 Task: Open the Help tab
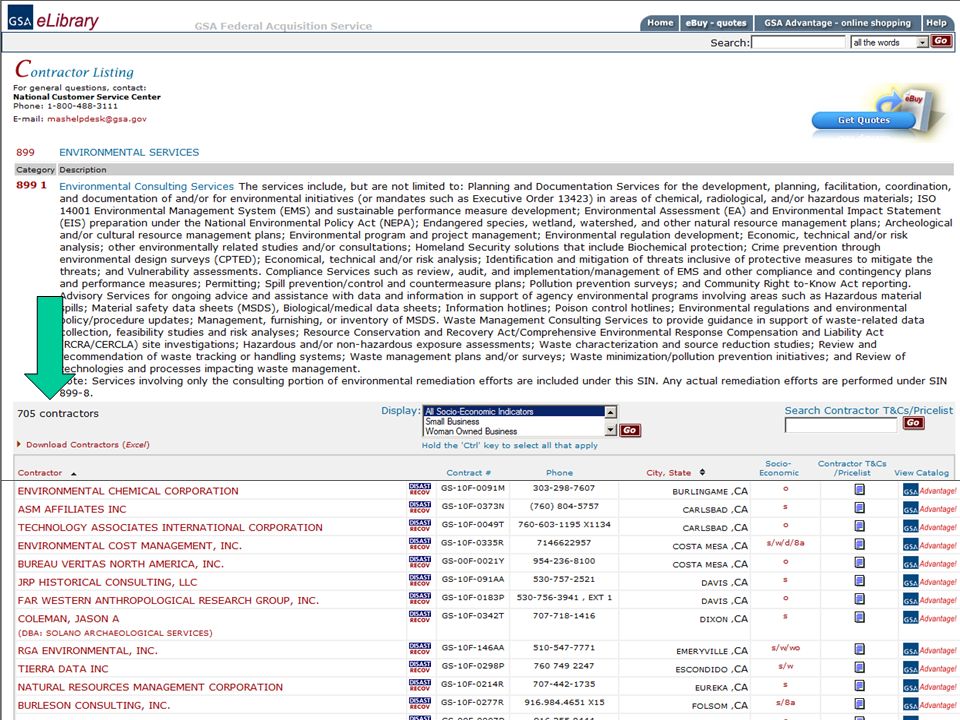click(936, 23)
